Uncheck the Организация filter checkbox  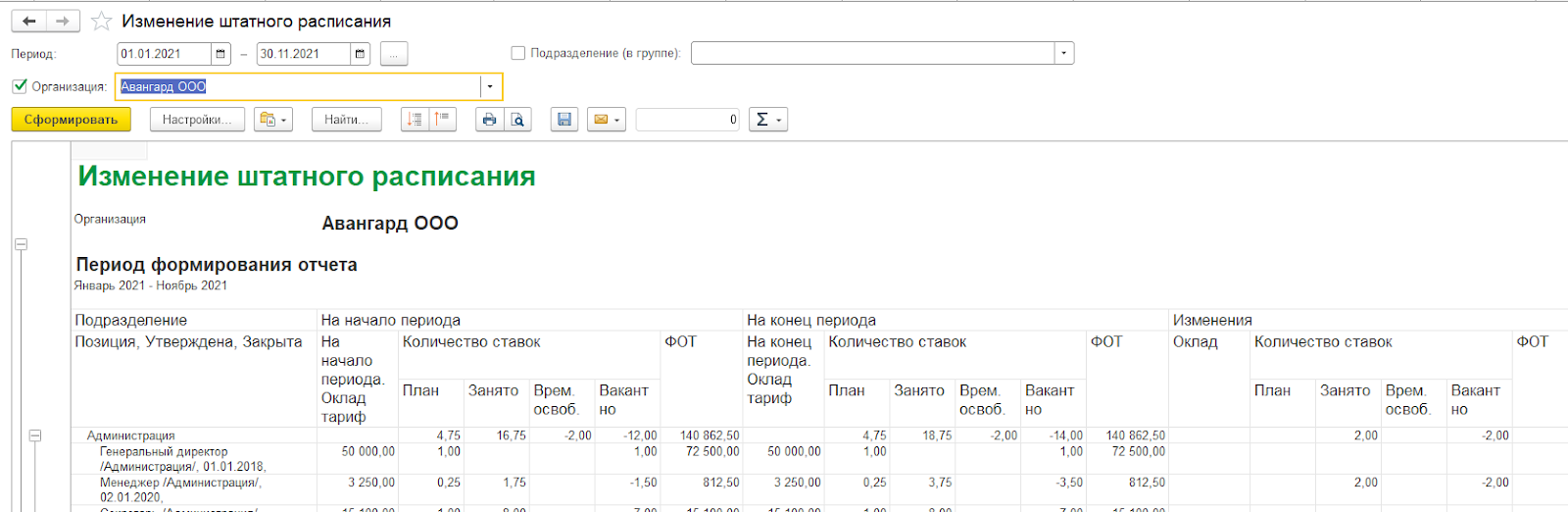tap(20, 86)
